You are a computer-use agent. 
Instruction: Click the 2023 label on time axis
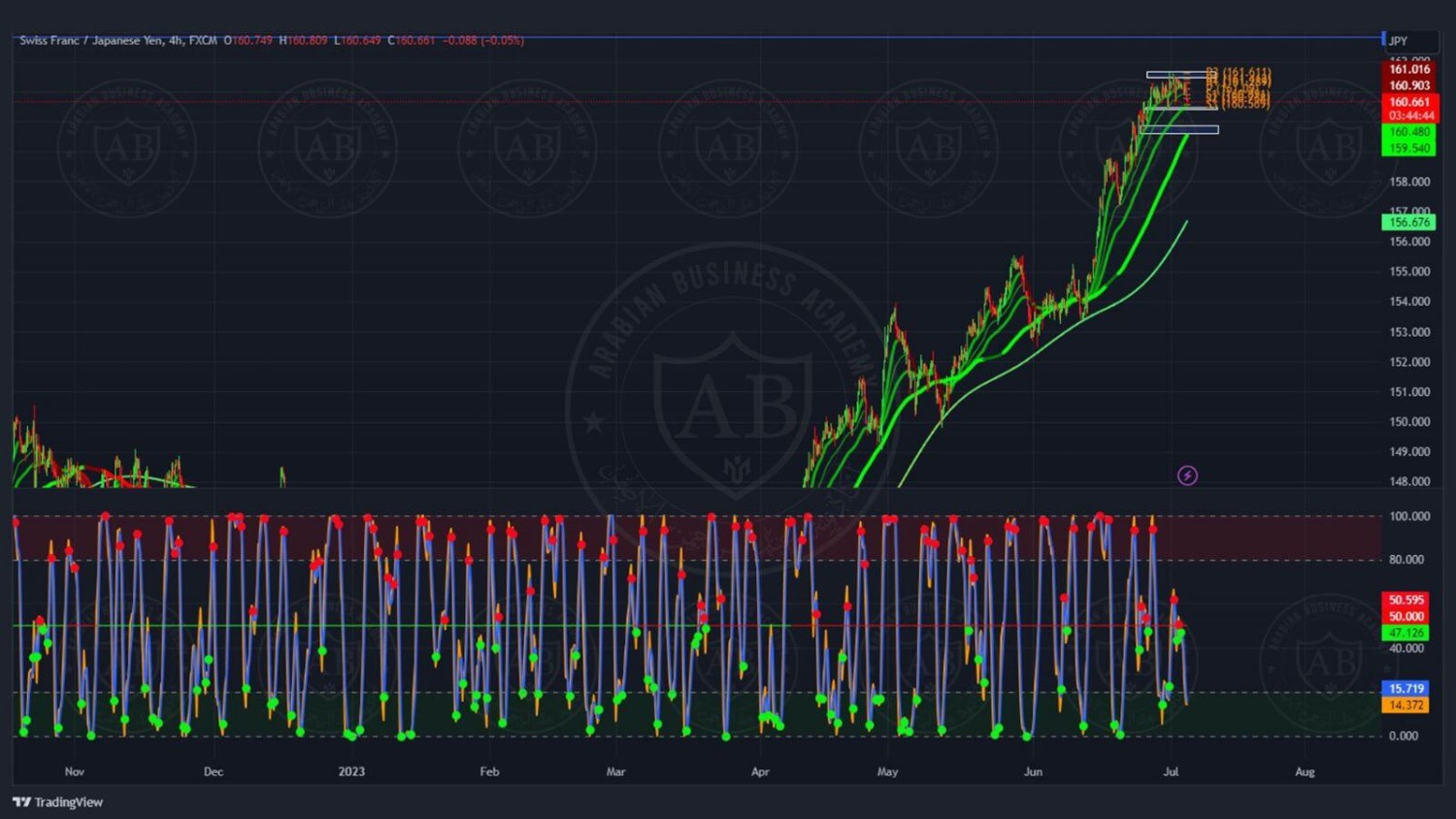351,771
